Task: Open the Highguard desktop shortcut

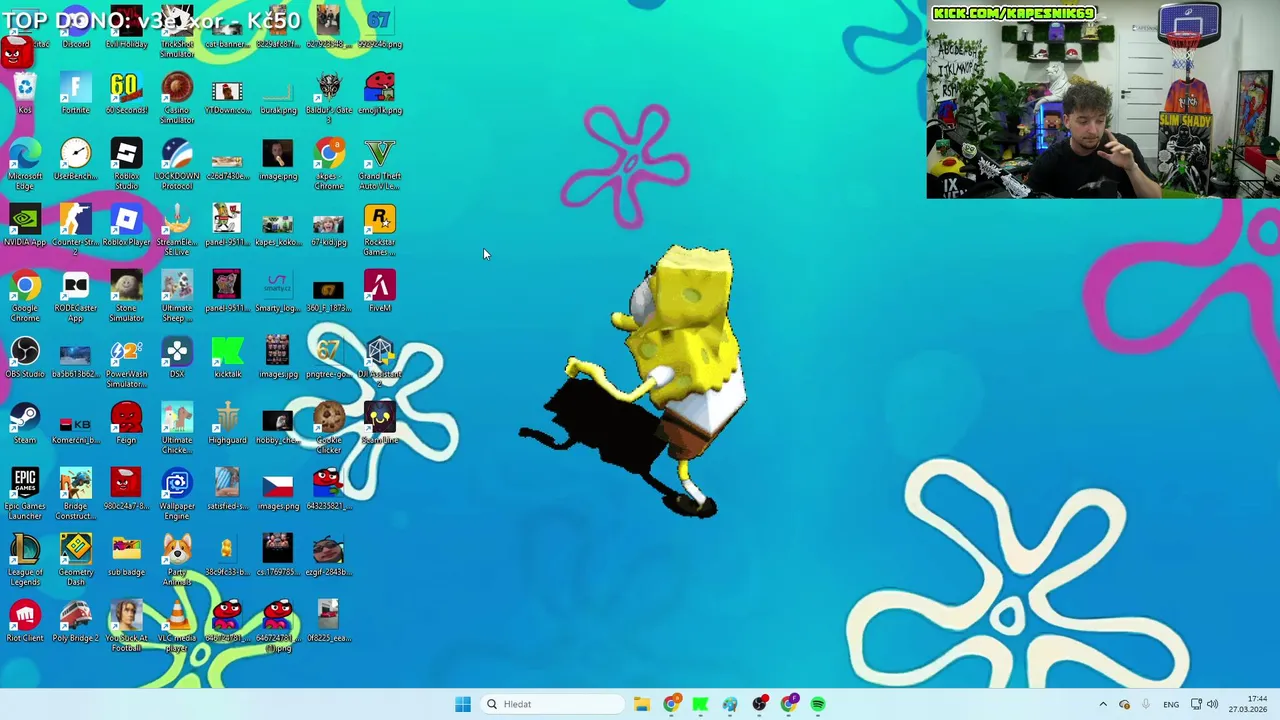Action: 227,424
